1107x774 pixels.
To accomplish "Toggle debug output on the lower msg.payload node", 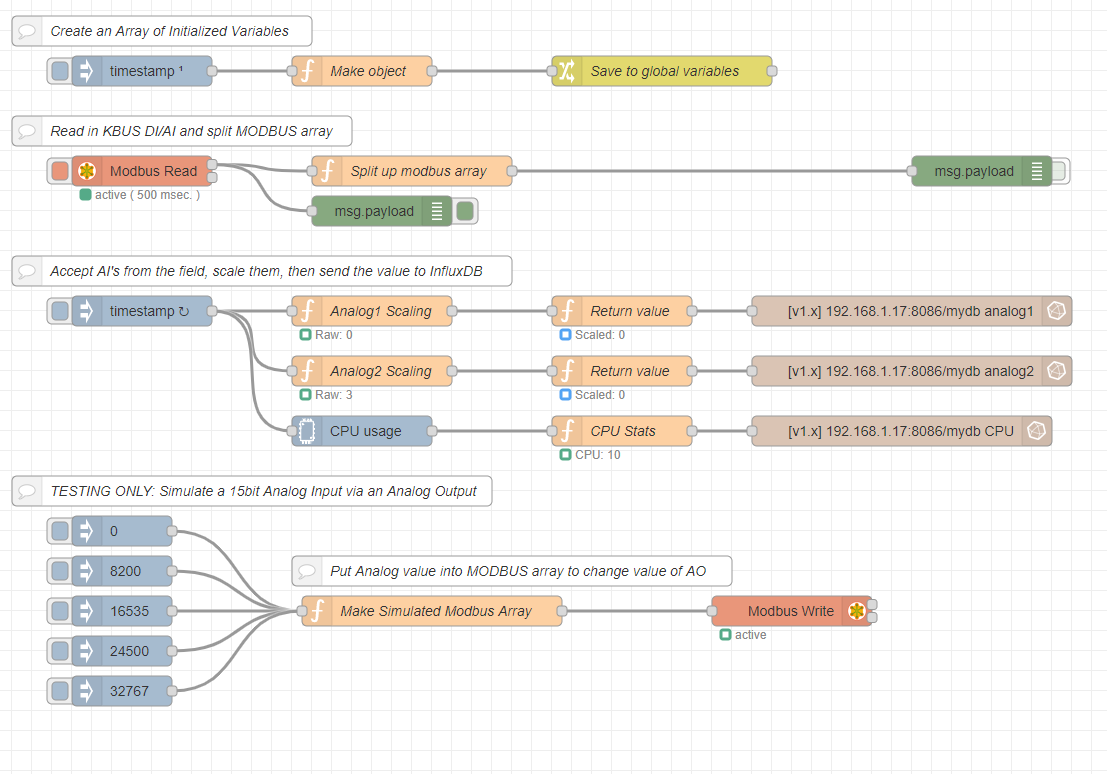I will (466, 211).
